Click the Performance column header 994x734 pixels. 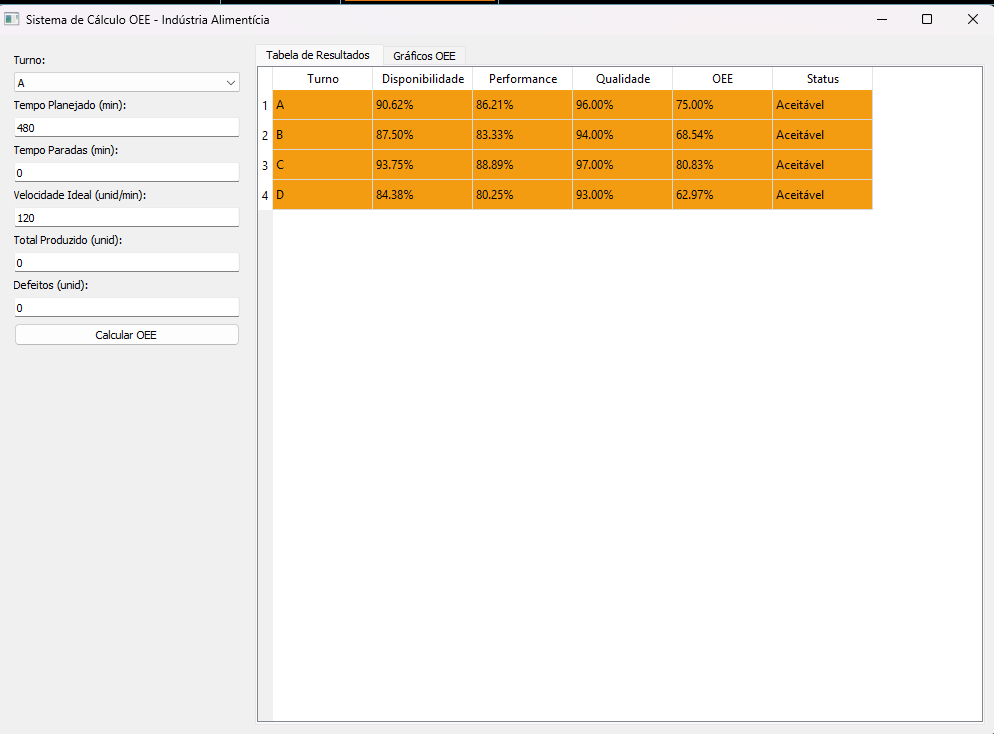(523, 79)
